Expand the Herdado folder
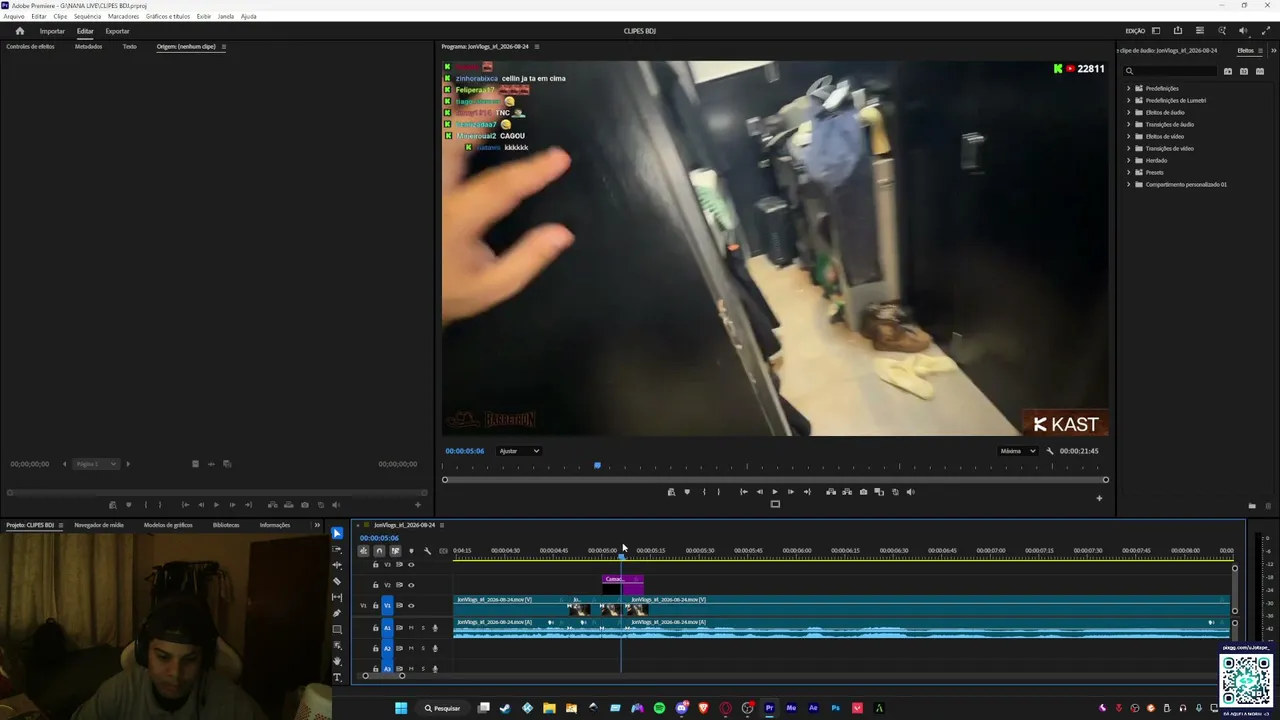 coord(1129,160)
